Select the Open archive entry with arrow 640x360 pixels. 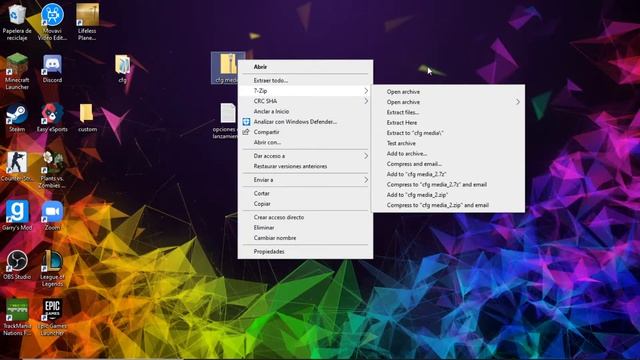pos(448,102)
